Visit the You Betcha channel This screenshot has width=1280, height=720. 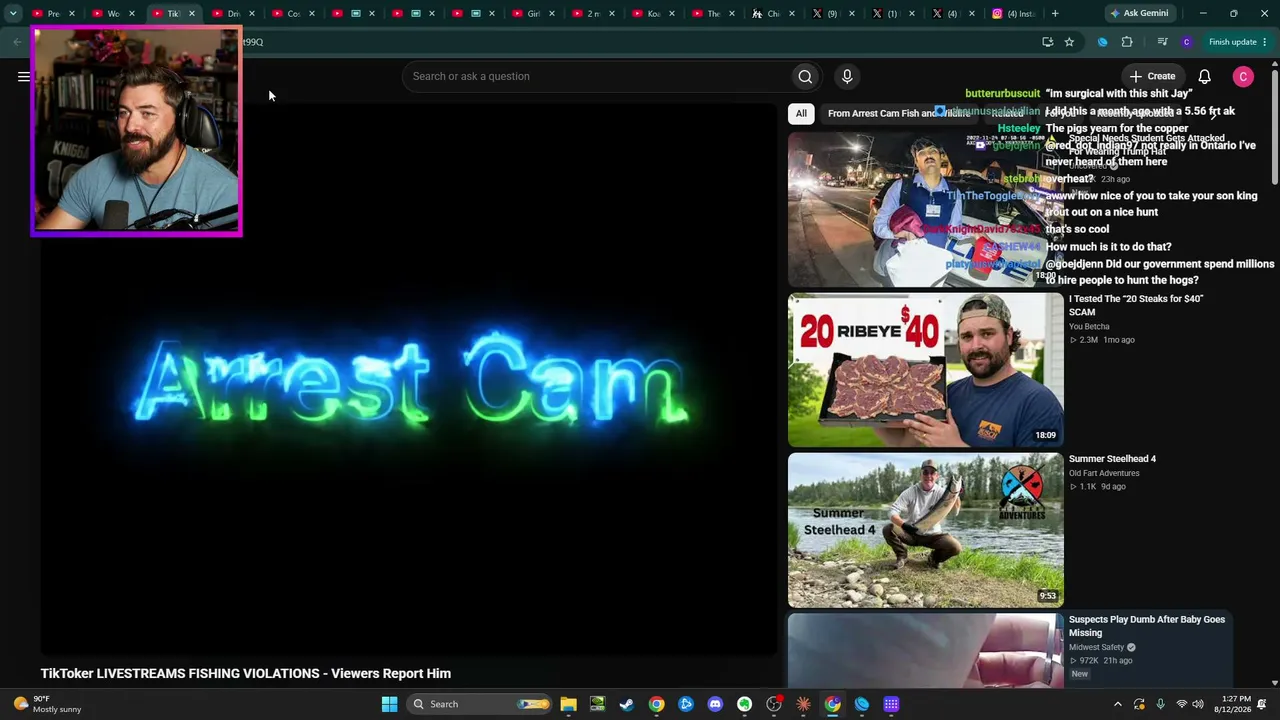coord(1089,326)
